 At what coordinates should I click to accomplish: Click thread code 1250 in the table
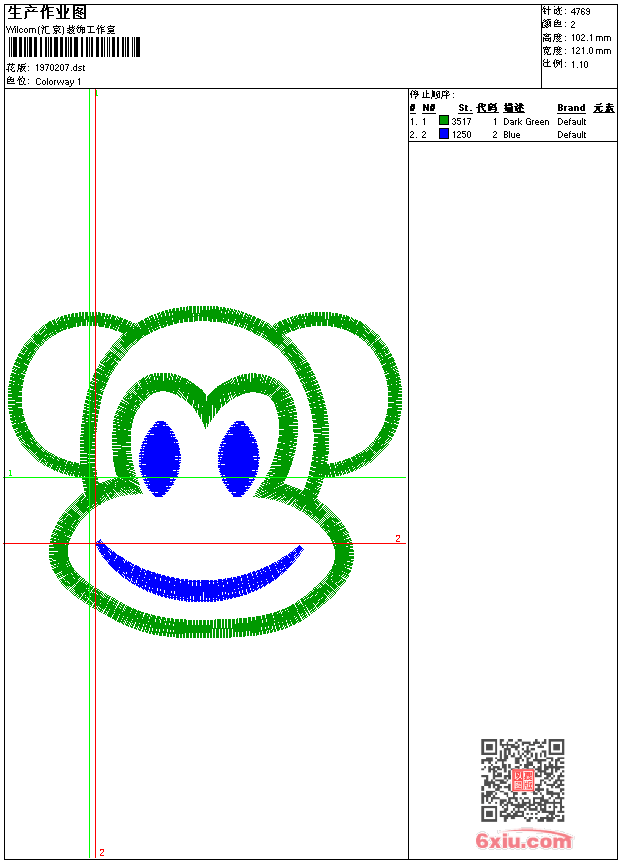461,134
